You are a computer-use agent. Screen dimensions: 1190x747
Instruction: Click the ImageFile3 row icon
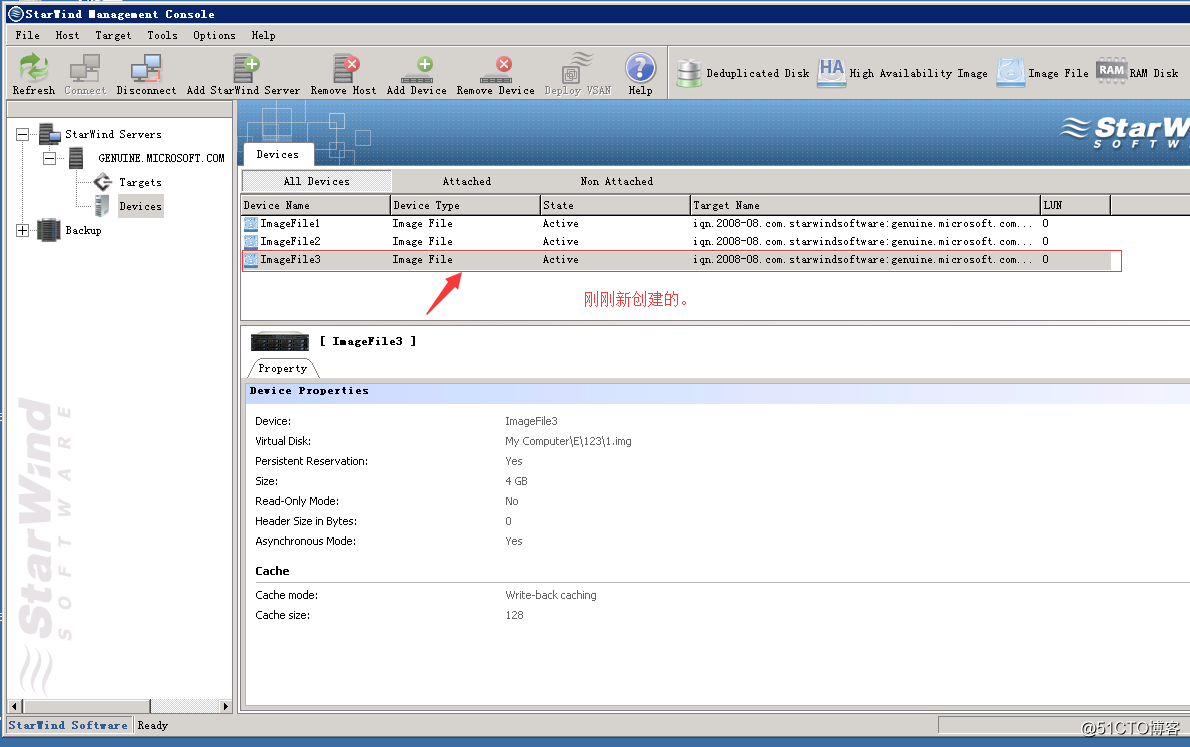(x=250, y=260)
